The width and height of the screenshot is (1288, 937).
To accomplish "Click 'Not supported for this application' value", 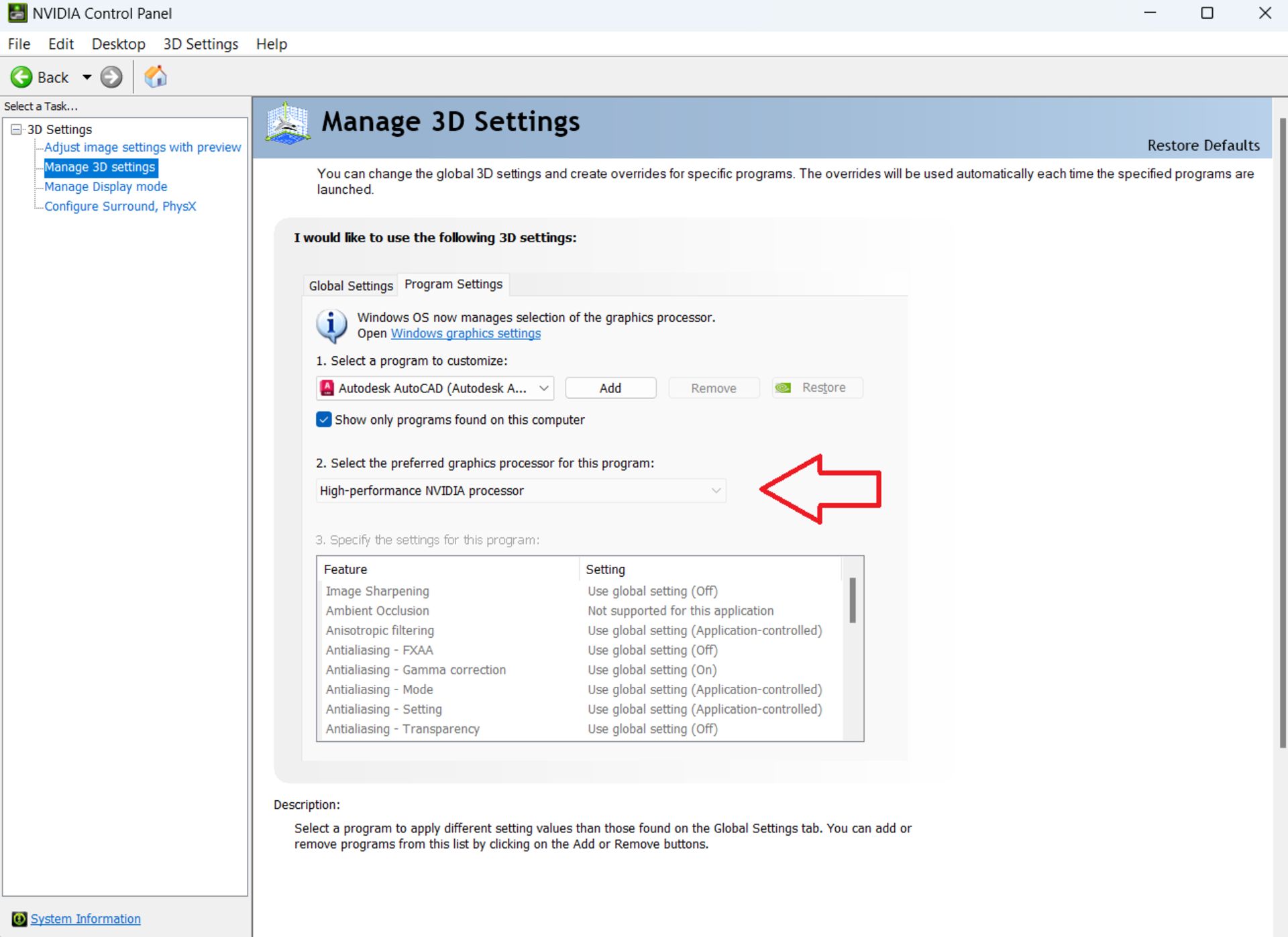I will click(680, 611).
